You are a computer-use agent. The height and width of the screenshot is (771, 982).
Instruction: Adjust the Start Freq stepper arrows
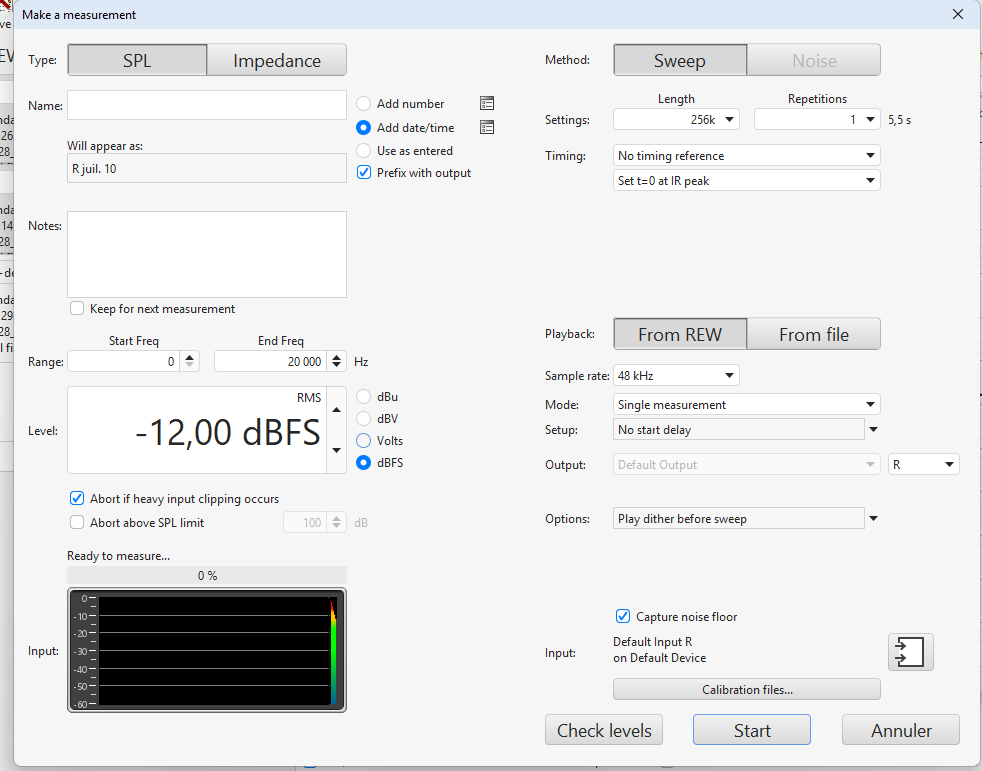point(190,361)
